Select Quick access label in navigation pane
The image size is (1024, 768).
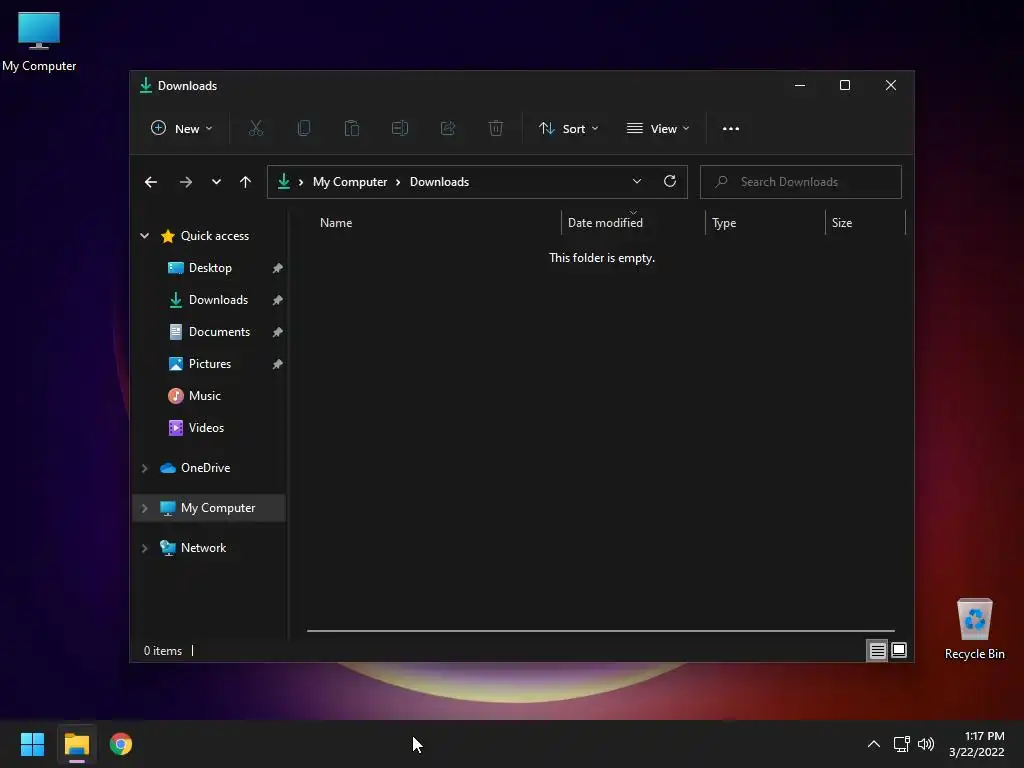(x=215, y=236)
